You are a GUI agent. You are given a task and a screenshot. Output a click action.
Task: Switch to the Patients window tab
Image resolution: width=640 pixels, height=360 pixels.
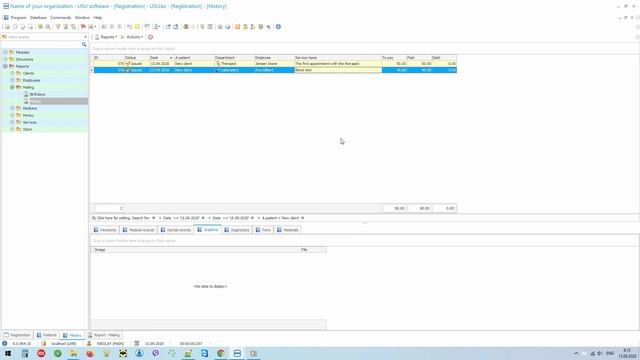47,335
